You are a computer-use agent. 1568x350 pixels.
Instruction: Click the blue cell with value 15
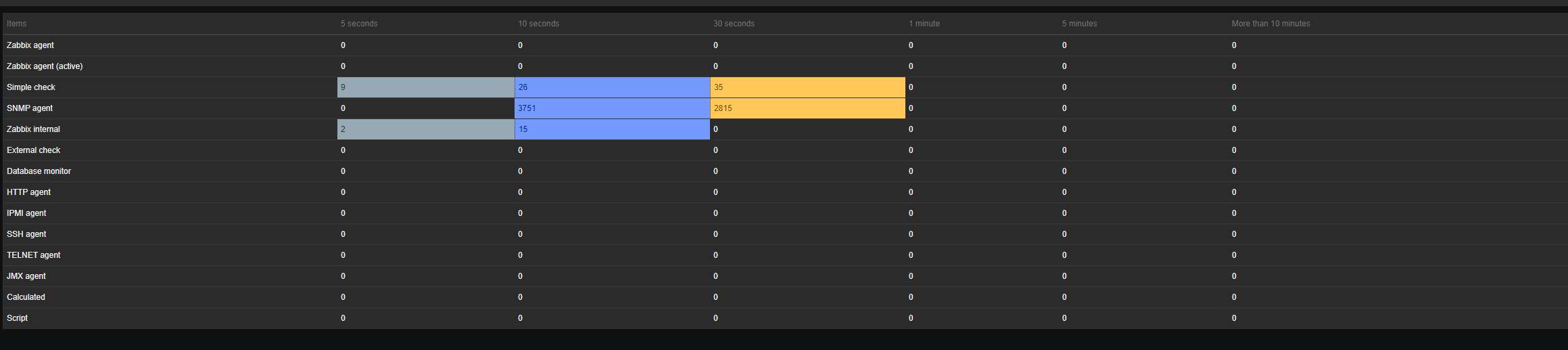coord(612,129)
